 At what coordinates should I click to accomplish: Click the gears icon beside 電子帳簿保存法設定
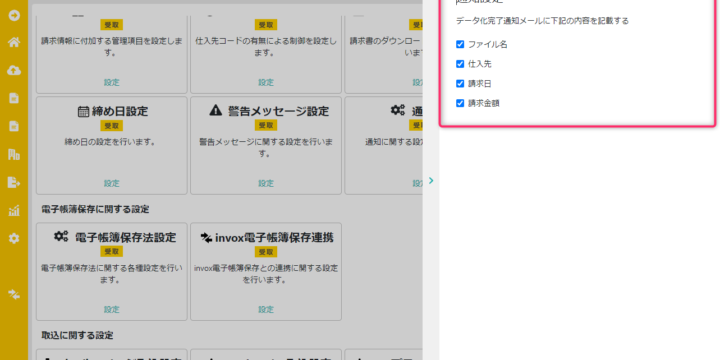click(61, 236)
